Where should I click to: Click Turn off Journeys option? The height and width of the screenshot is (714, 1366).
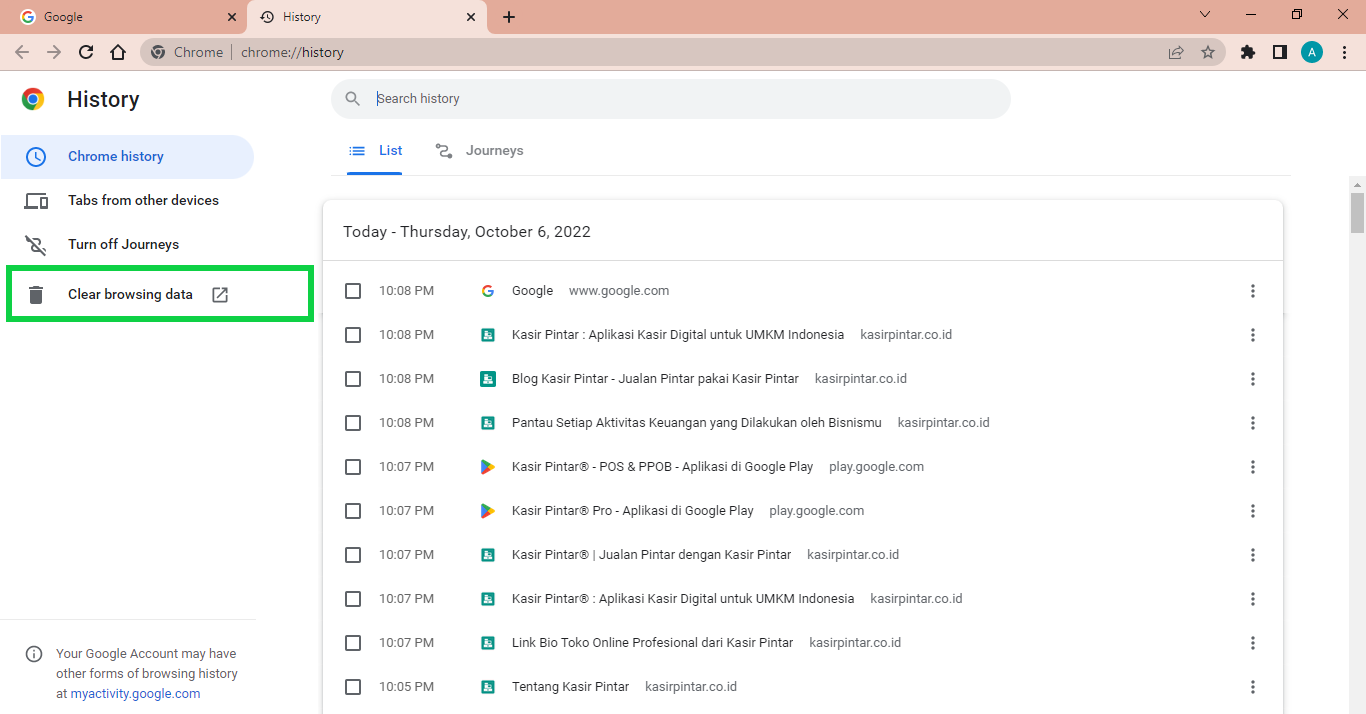tap(127, 245)
